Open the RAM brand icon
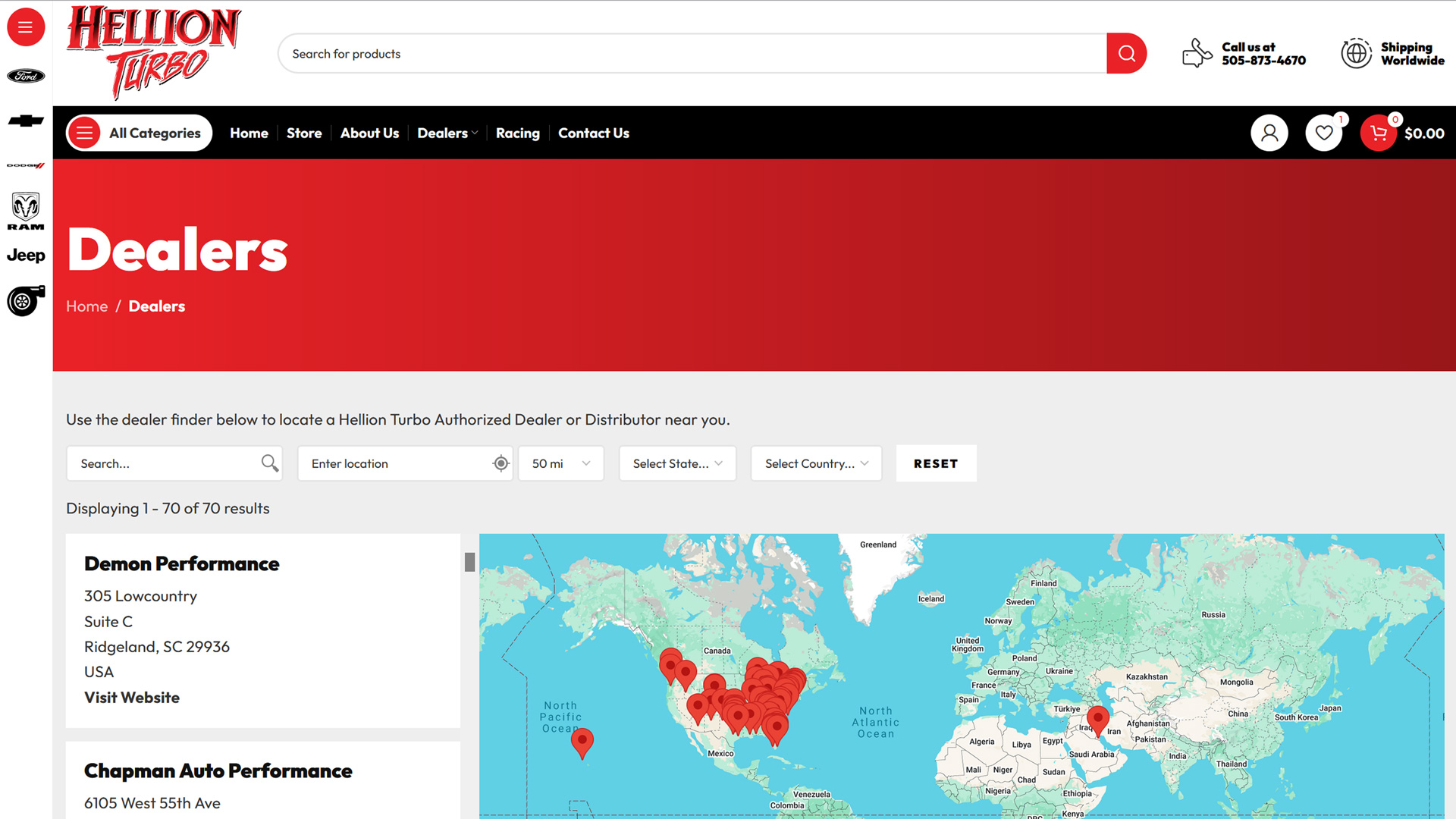1456x819 pixels. (x=26, y=211)
